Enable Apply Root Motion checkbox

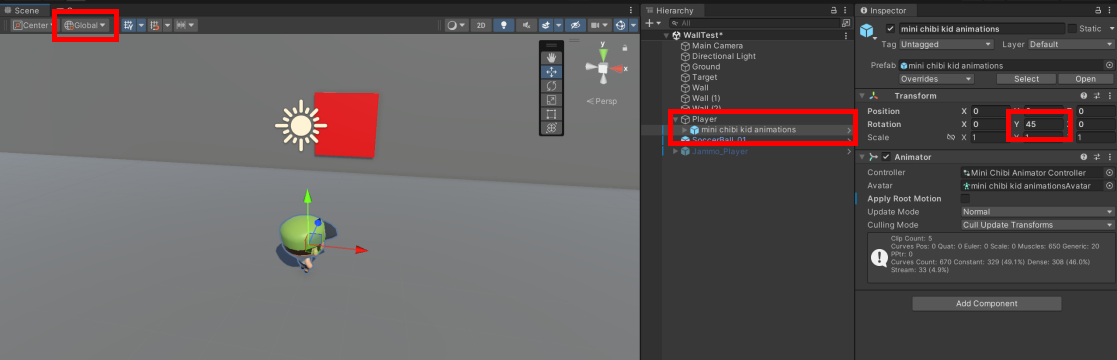pyautogui.click(x=965, y=198)
